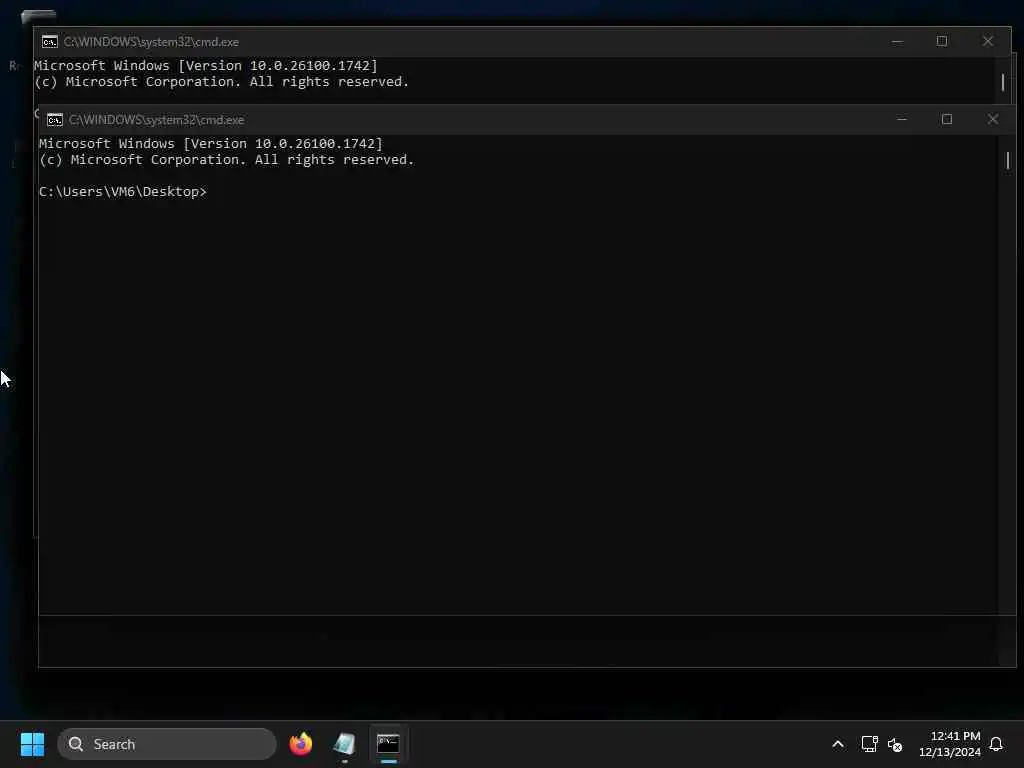Close the back cmd.exe window

[x=987, y=41]
